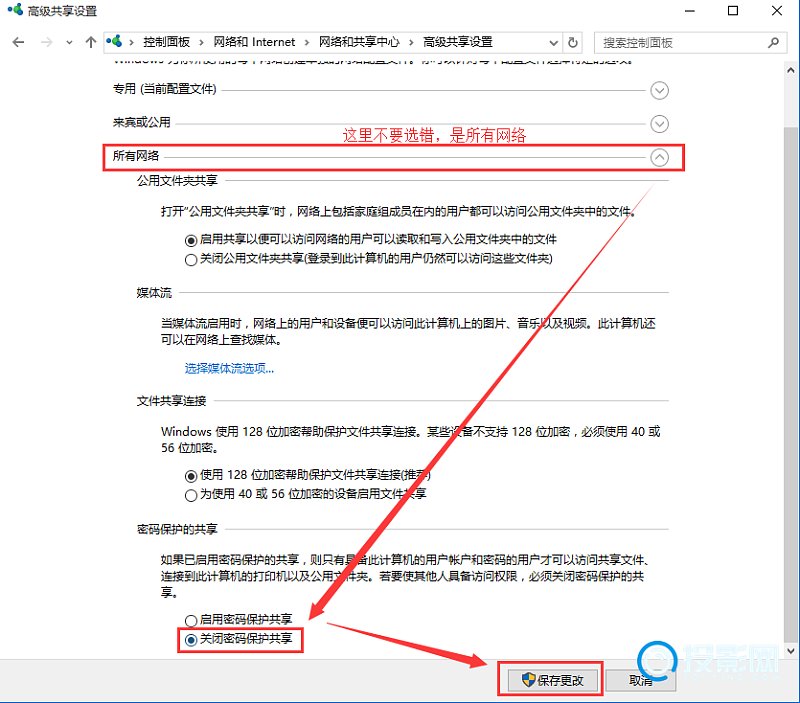Expand the chevron after 网络和 Internet

pyautogui.click(x=307, y=43)
